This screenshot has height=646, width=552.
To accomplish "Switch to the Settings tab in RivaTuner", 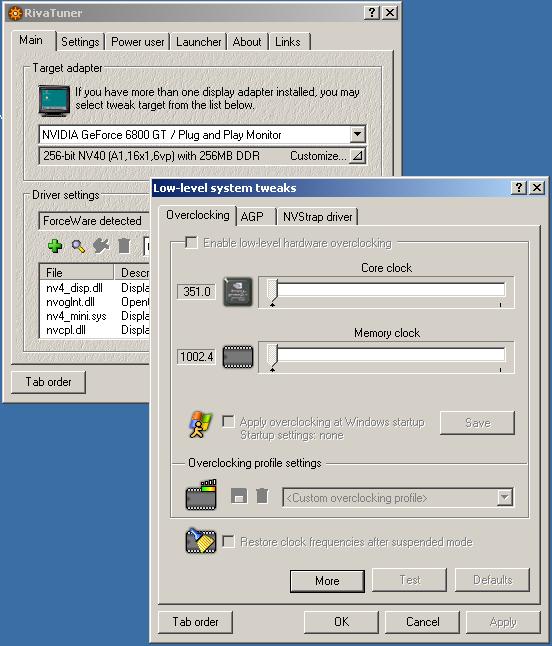I will [80, 42].
